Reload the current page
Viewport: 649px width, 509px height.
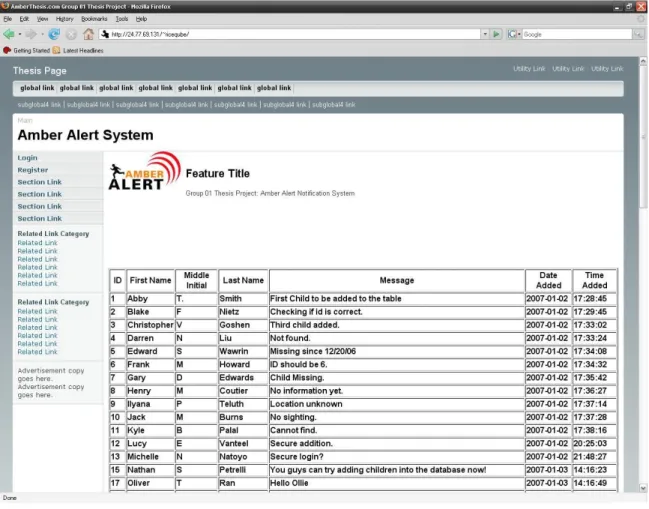(x=54, y=34)
